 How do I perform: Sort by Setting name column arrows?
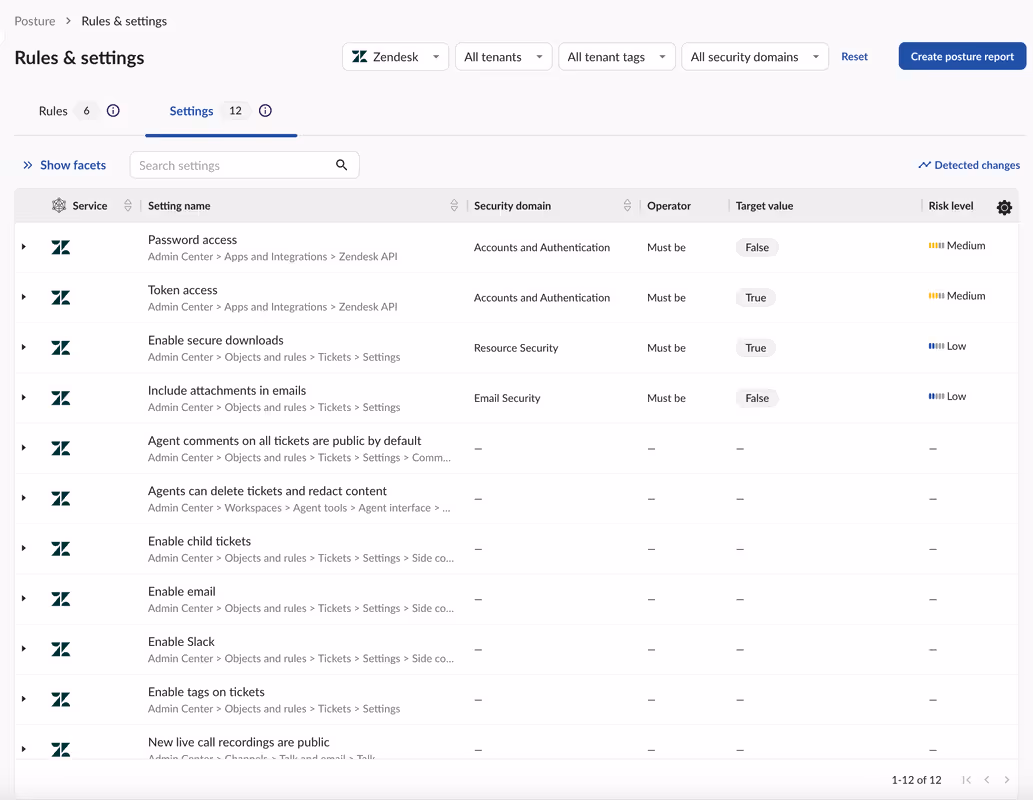454,206
